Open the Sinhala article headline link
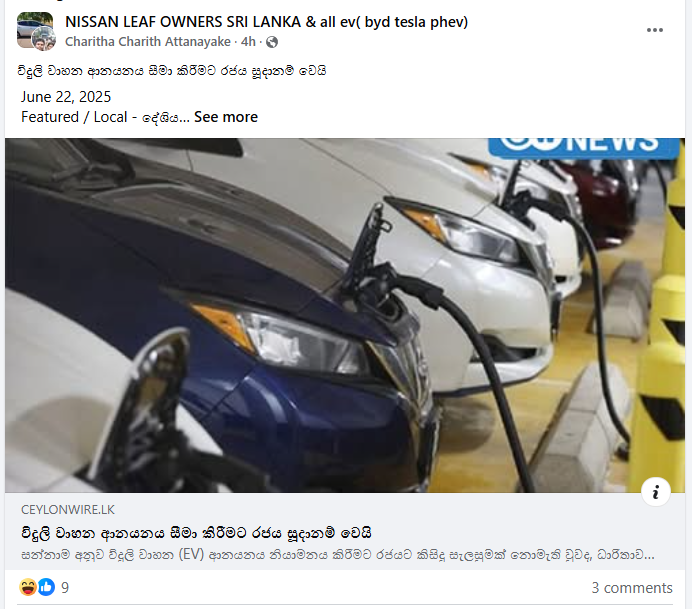This screenshot has width=692, height=609. tap(196, 533)
